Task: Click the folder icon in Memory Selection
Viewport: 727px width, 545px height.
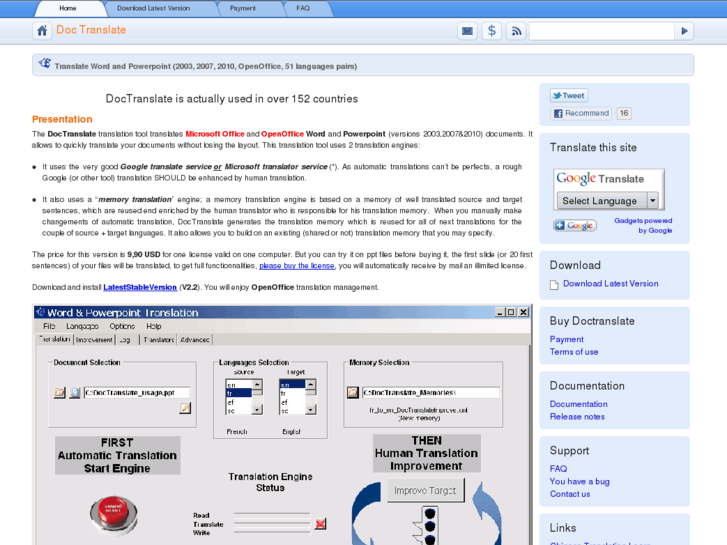Action: tap(353, 392)
